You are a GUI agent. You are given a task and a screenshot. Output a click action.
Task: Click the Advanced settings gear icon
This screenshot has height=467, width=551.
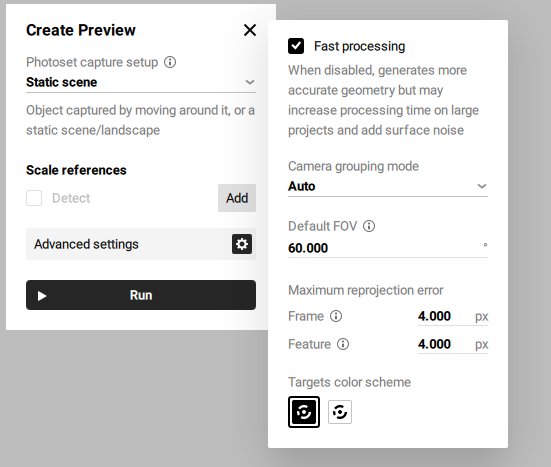pos(242,244)
